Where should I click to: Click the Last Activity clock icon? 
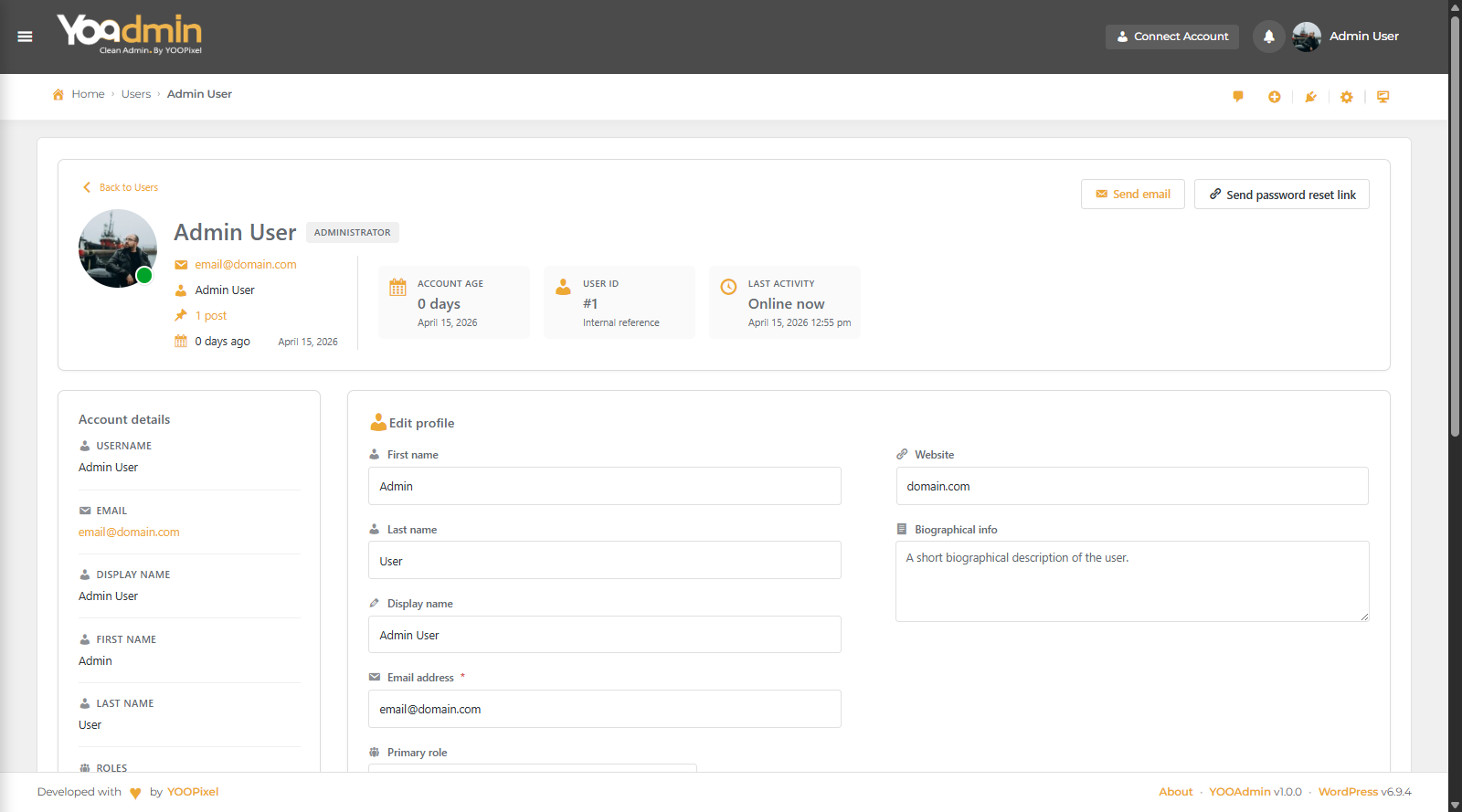(728, 287)
